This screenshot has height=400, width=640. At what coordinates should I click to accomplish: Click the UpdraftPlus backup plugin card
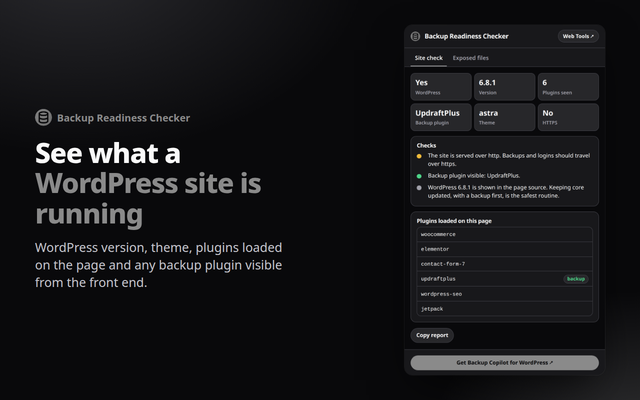[441, 117]
